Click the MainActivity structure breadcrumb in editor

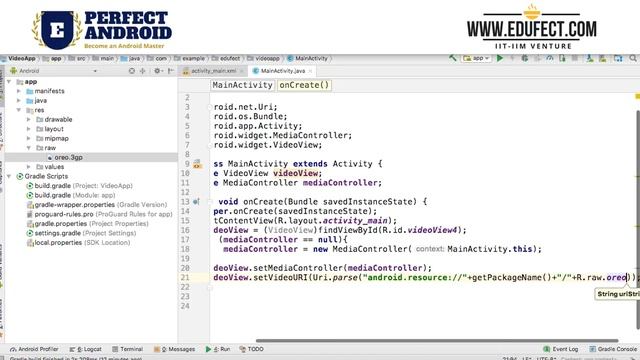pos(242,85)
